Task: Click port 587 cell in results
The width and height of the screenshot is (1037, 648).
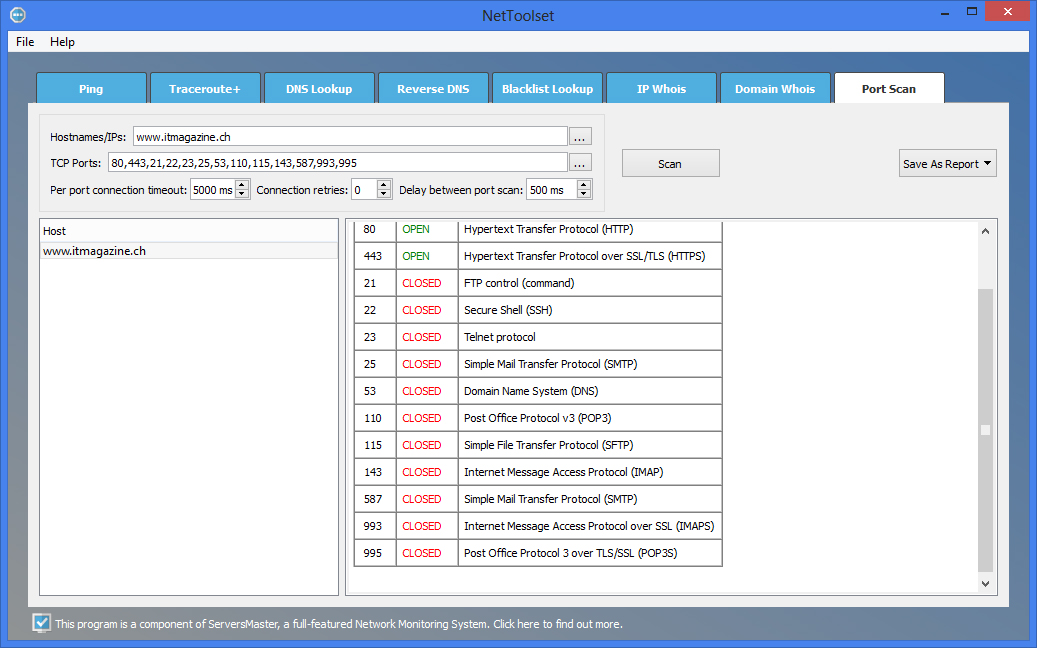Action: tap(375, 499)
